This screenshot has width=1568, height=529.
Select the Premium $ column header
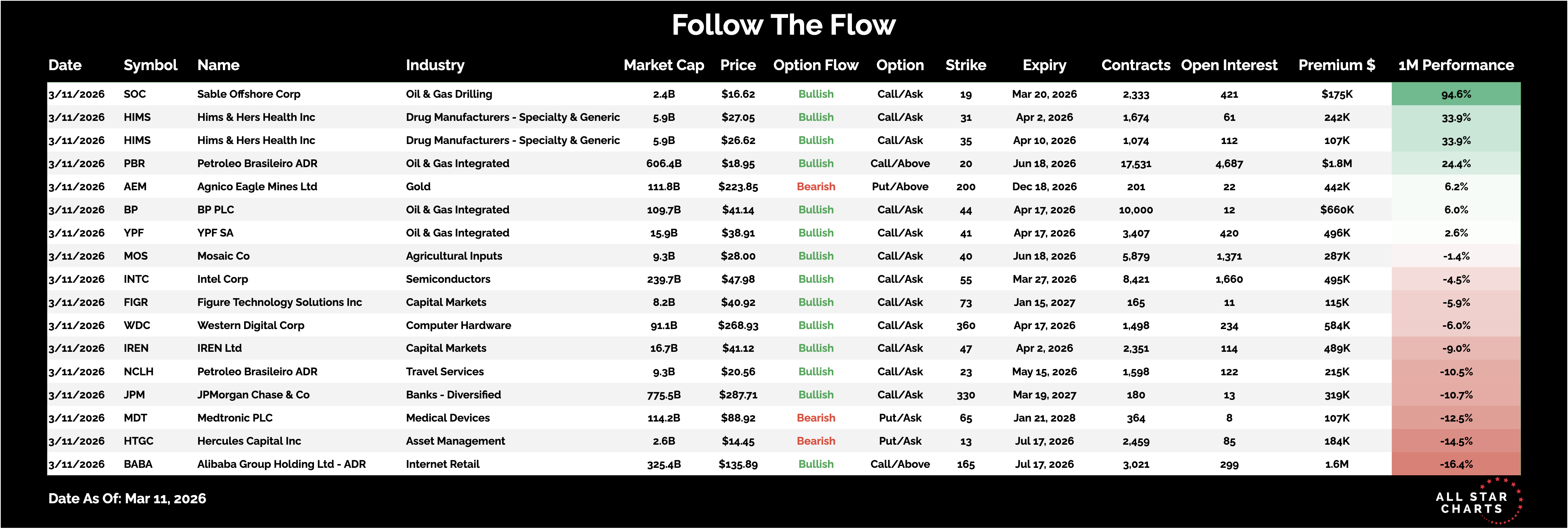[1336, 65]
